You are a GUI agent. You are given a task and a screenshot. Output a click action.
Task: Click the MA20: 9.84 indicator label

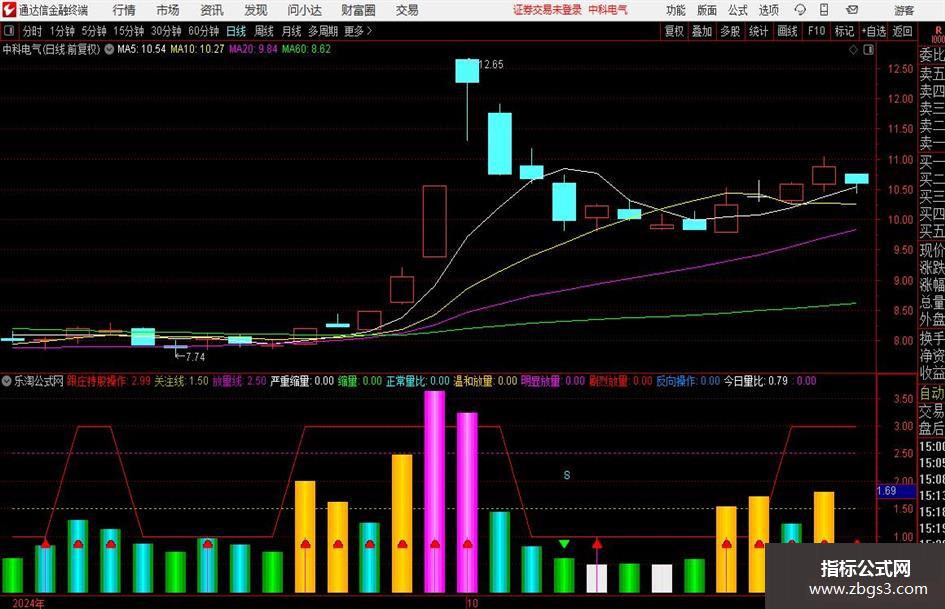coord(253,49)
